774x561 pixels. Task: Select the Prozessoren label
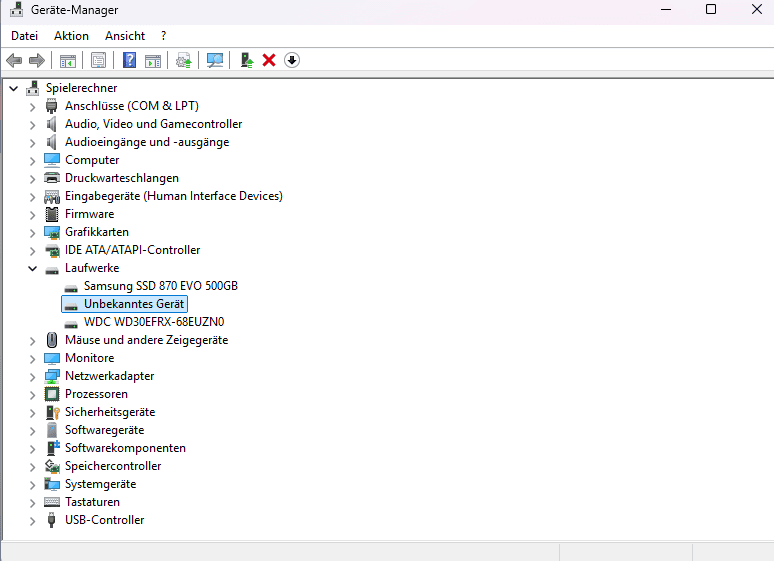[x=96, y=394]
